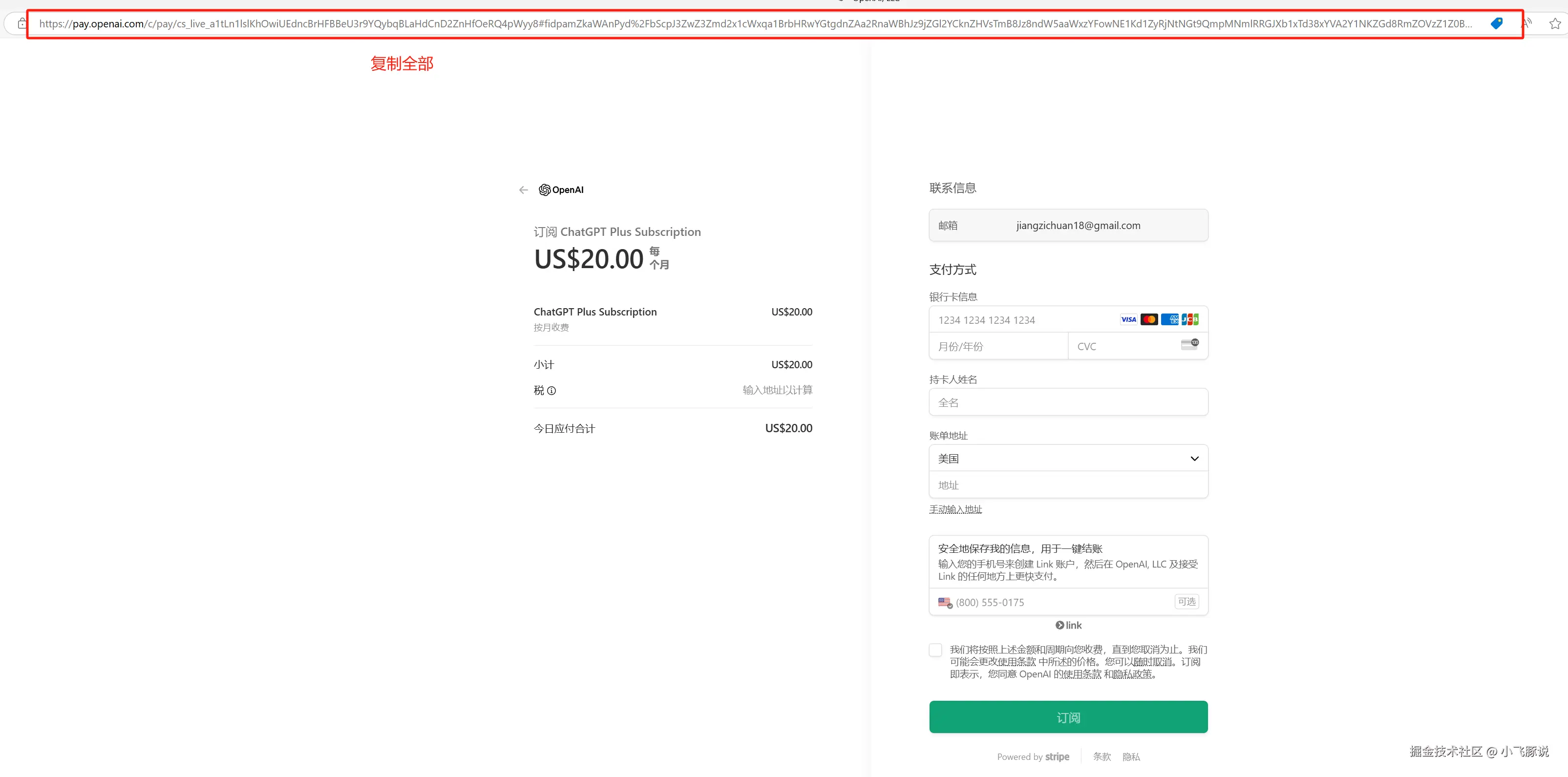Open the 美国 country dropdown
The height and width of the screenshot is (777, 1568).
click(1068, 458)
